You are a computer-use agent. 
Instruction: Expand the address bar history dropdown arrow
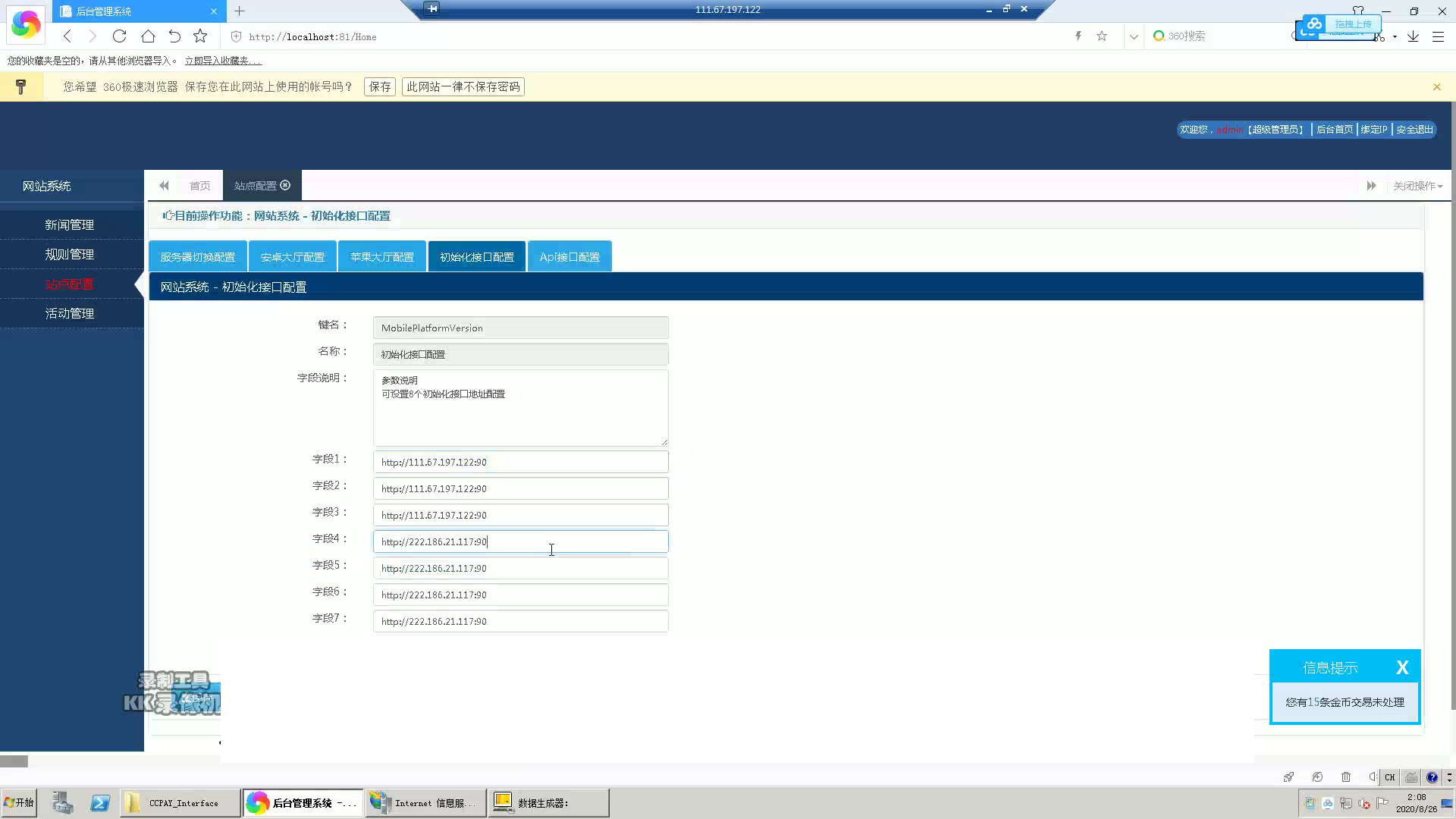1134,36
